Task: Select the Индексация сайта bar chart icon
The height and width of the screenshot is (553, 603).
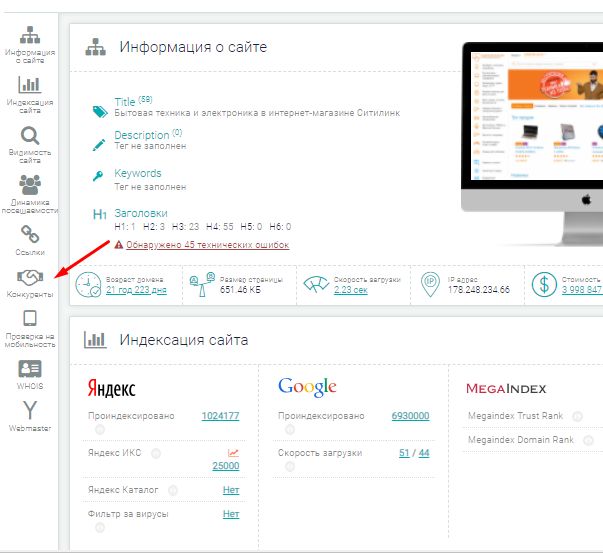Action: (x=29, y=84)
